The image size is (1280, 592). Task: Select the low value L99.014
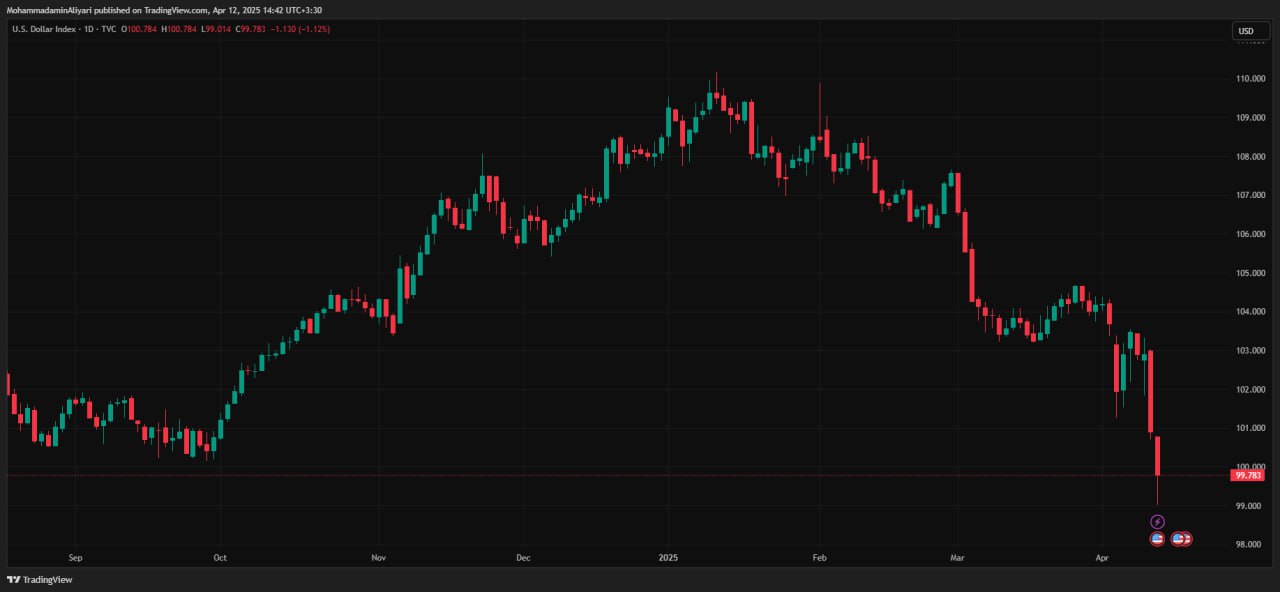tap(217, 30)
